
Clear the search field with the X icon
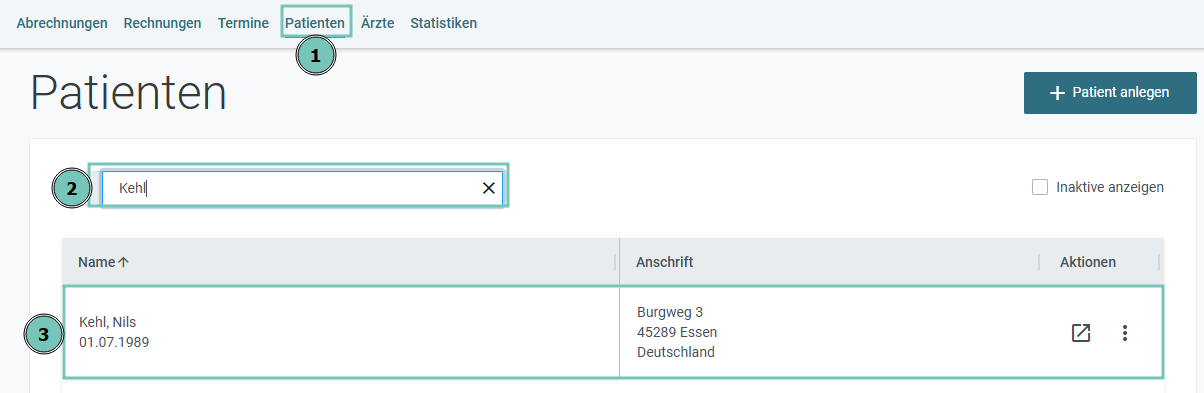coord(489,188)
